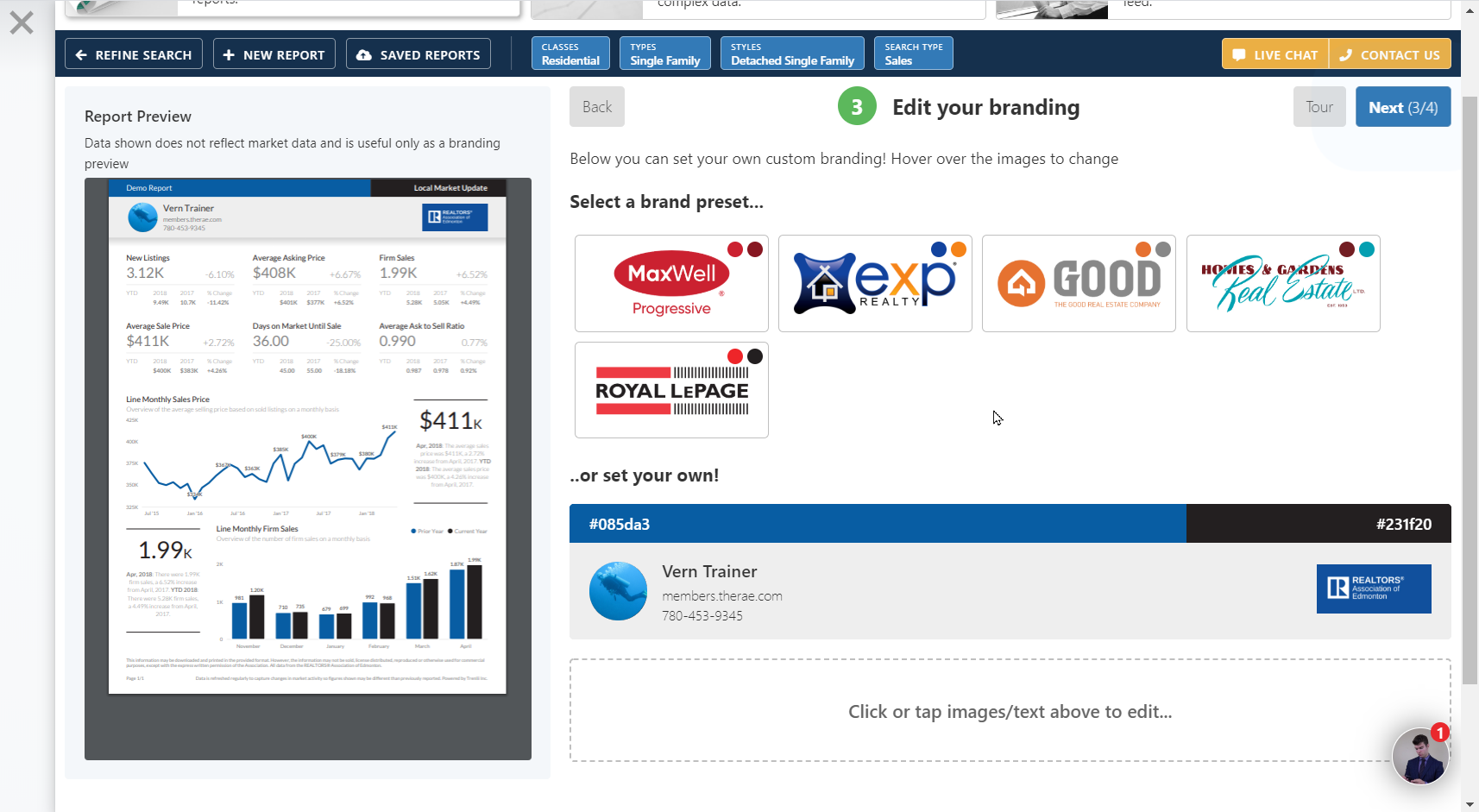Change the REALTORS Association of Edmonton logo

click(1374, 589)
